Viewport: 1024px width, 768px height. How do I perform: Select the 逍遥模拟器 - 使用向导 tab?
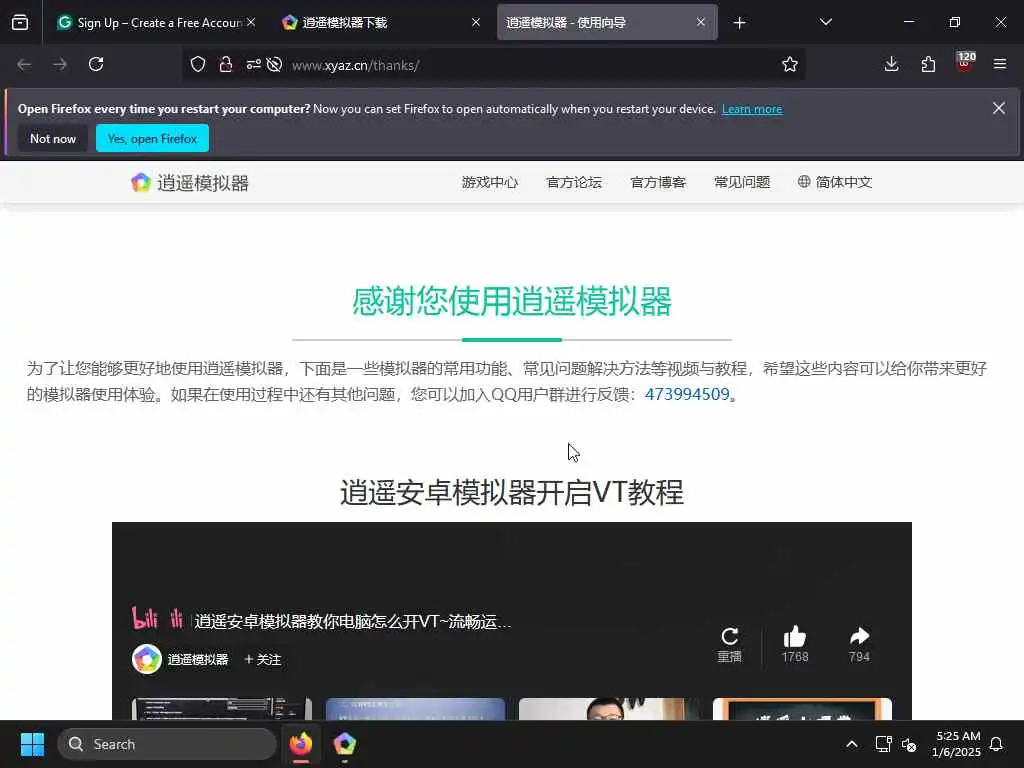click(x=607, y=22)
